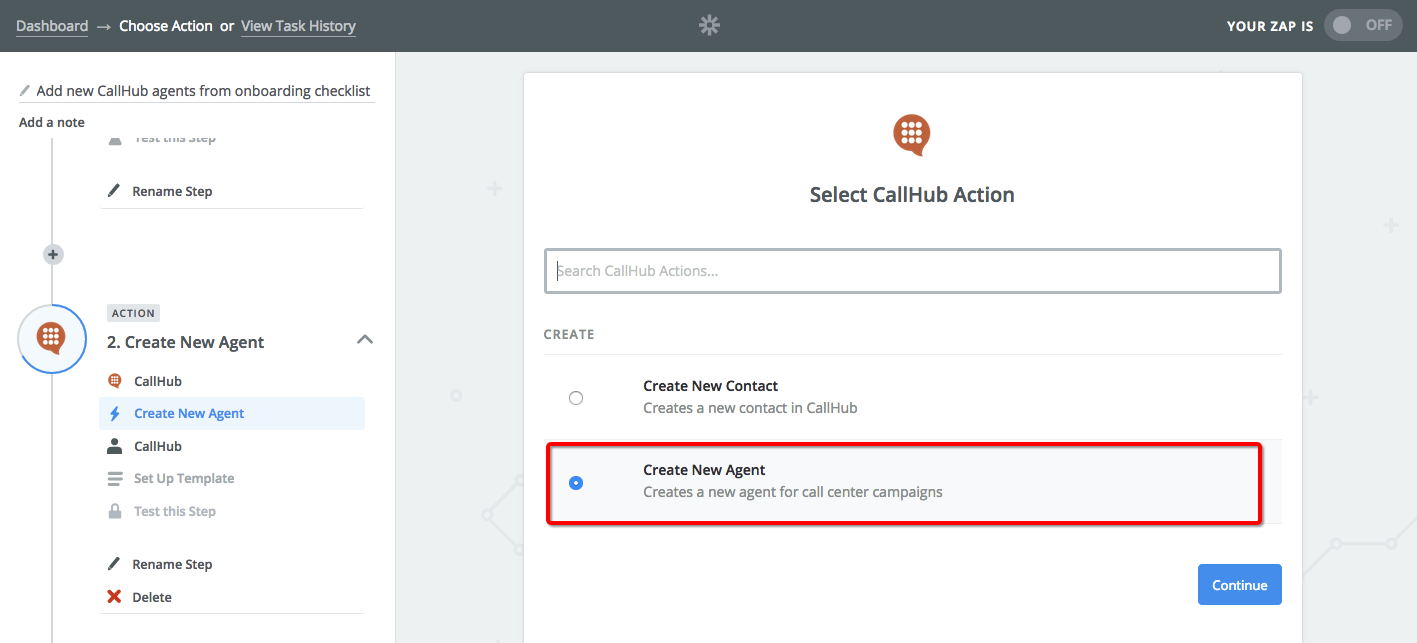
Task: Click 'Creates a new agent for call center campaigns' text
Action: coord(793,492)
